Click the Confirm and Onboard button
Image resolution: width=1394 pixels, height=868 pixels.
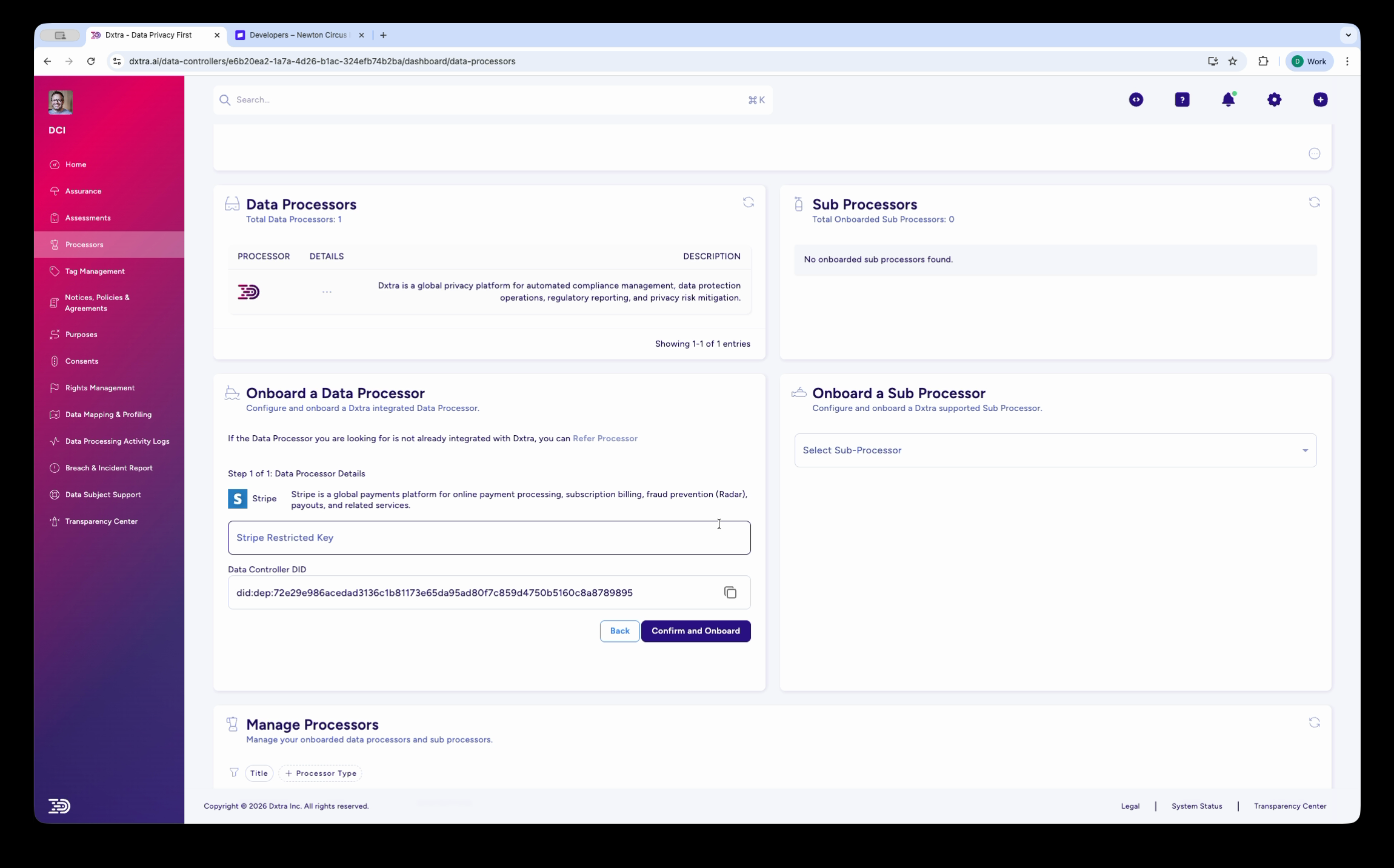tap(695, 630)
